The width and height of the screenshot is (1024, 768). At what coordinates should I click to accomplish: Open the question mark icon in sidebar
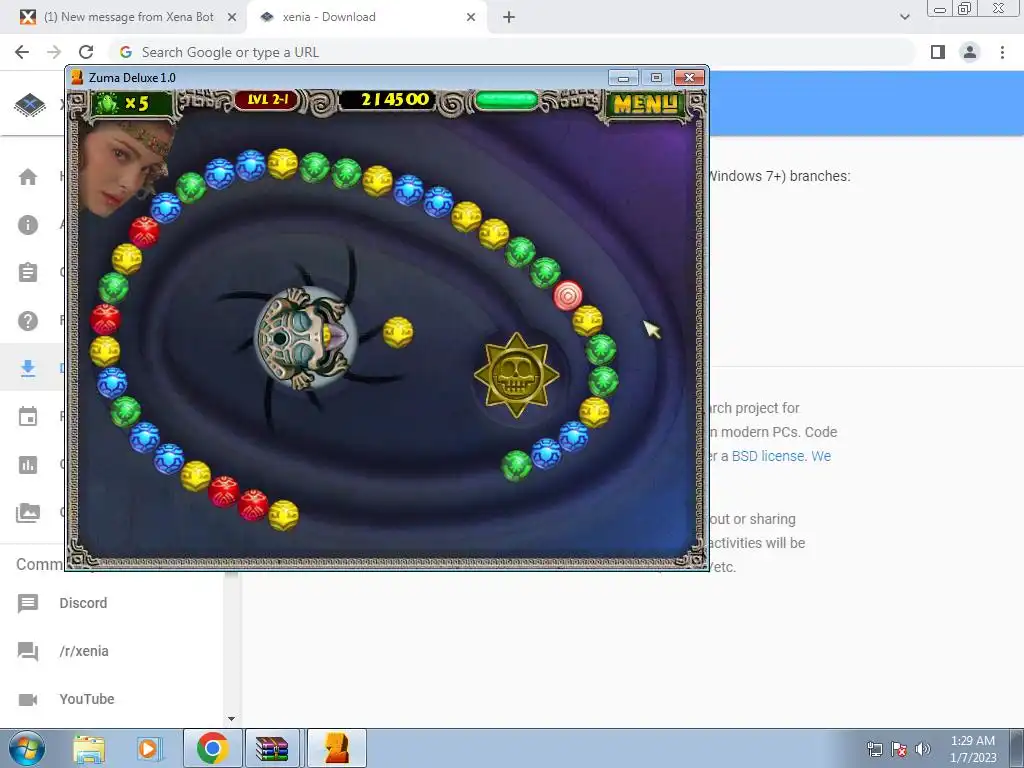[28, 321]
